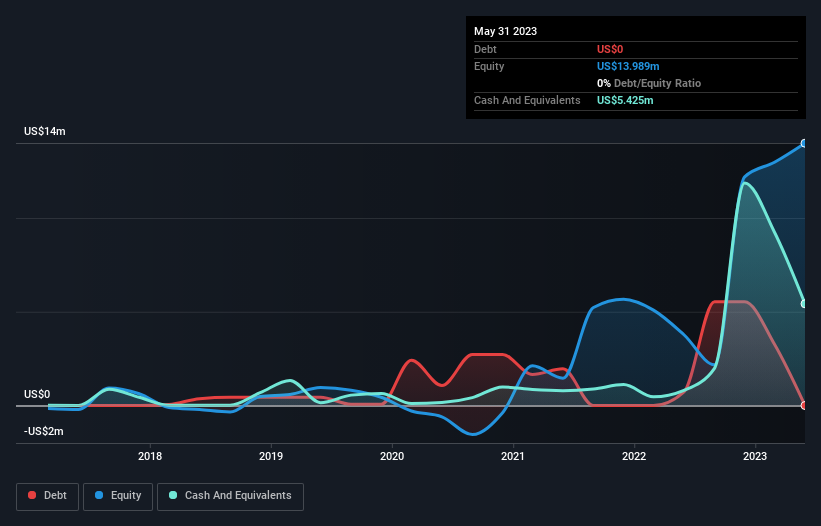Screen dimensions: 821x526
Task: Click the US$13.989m equity value
Action: 628,66
